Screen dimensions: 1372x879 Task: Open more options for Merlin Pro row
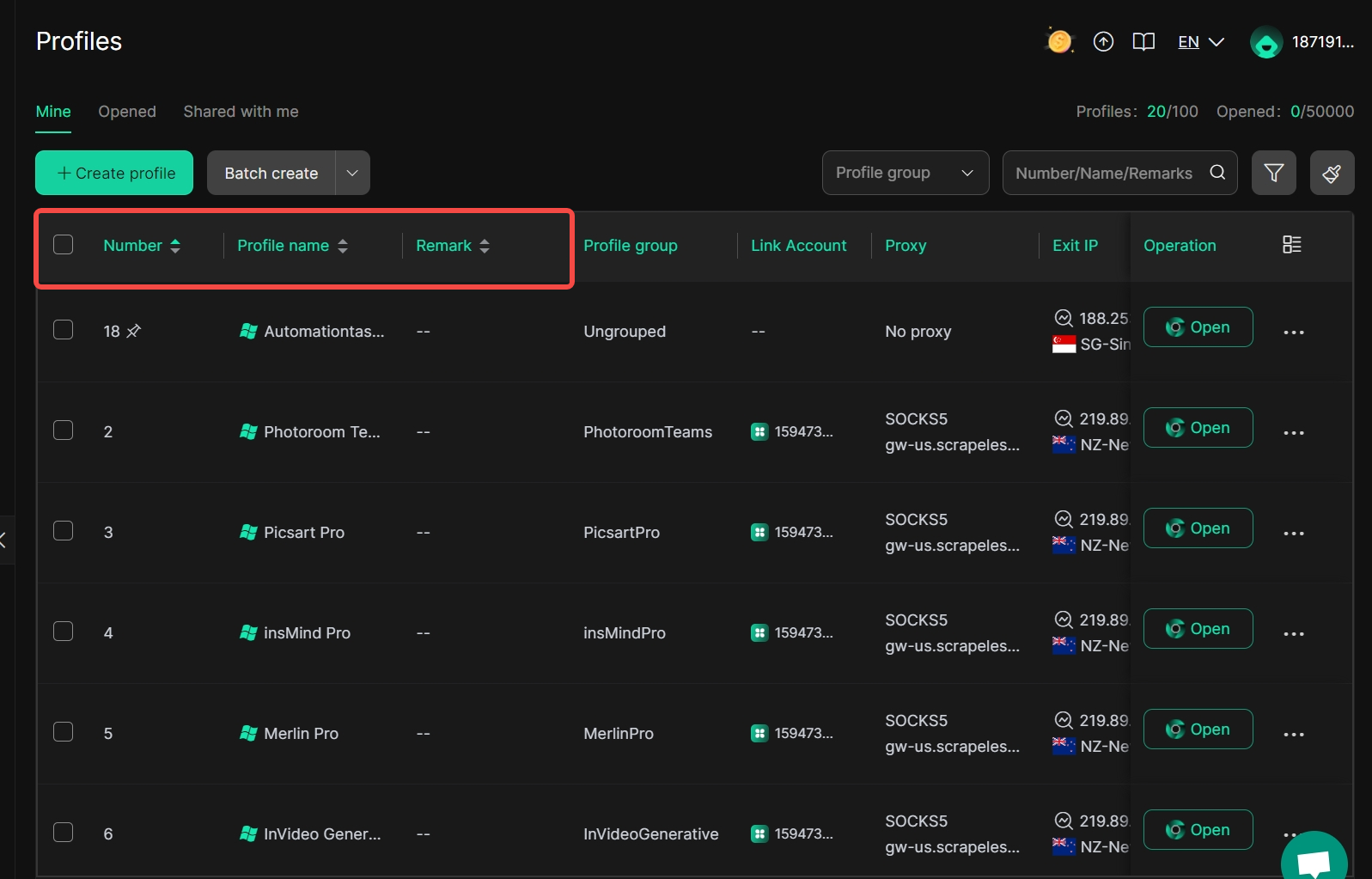pyautogui.click(x=1294, y=735)
